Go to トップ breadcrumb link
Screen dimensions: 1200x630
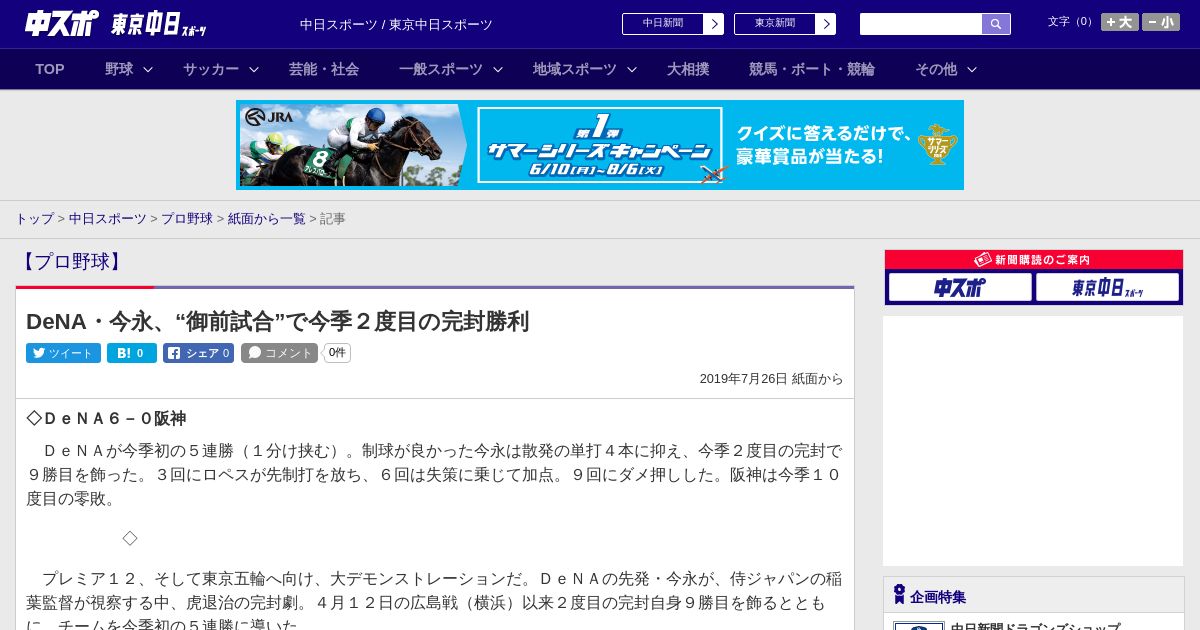[x=34, y=218]
